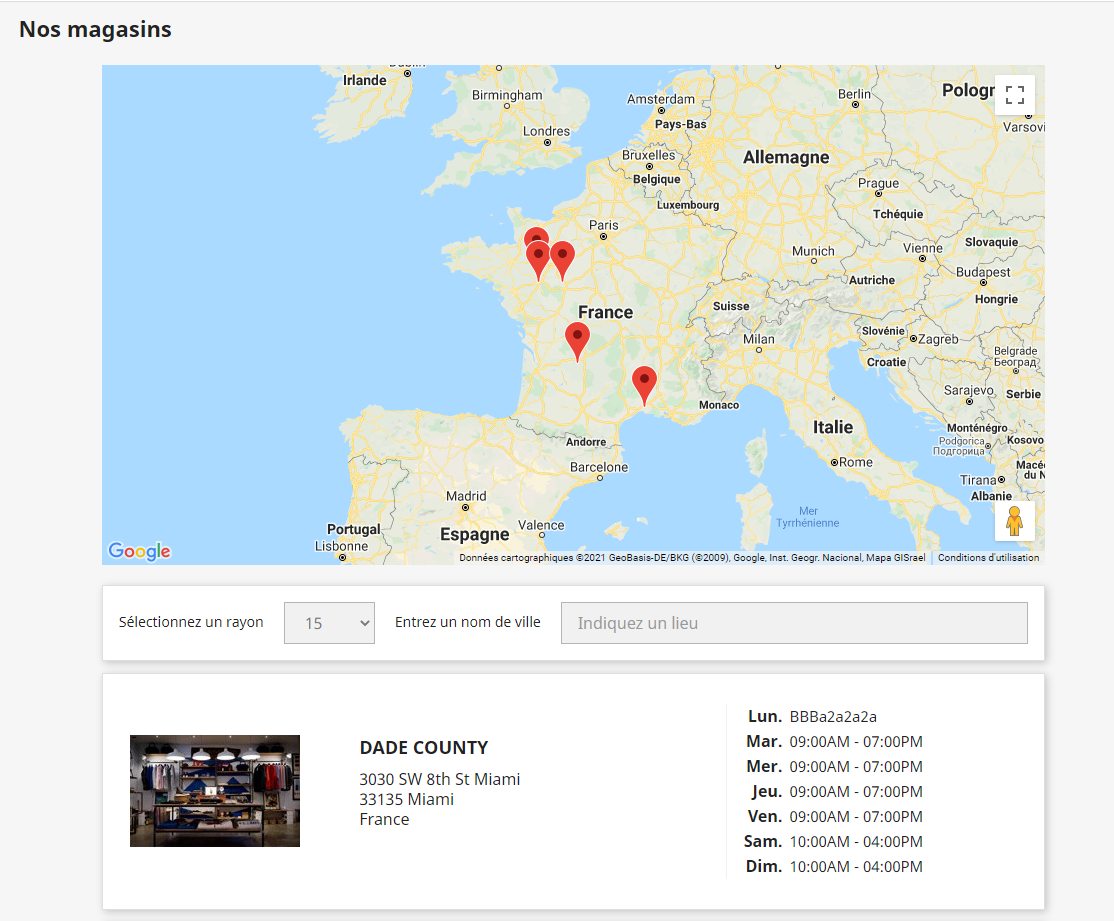Click the Rome label on the map

coord(855,462)
